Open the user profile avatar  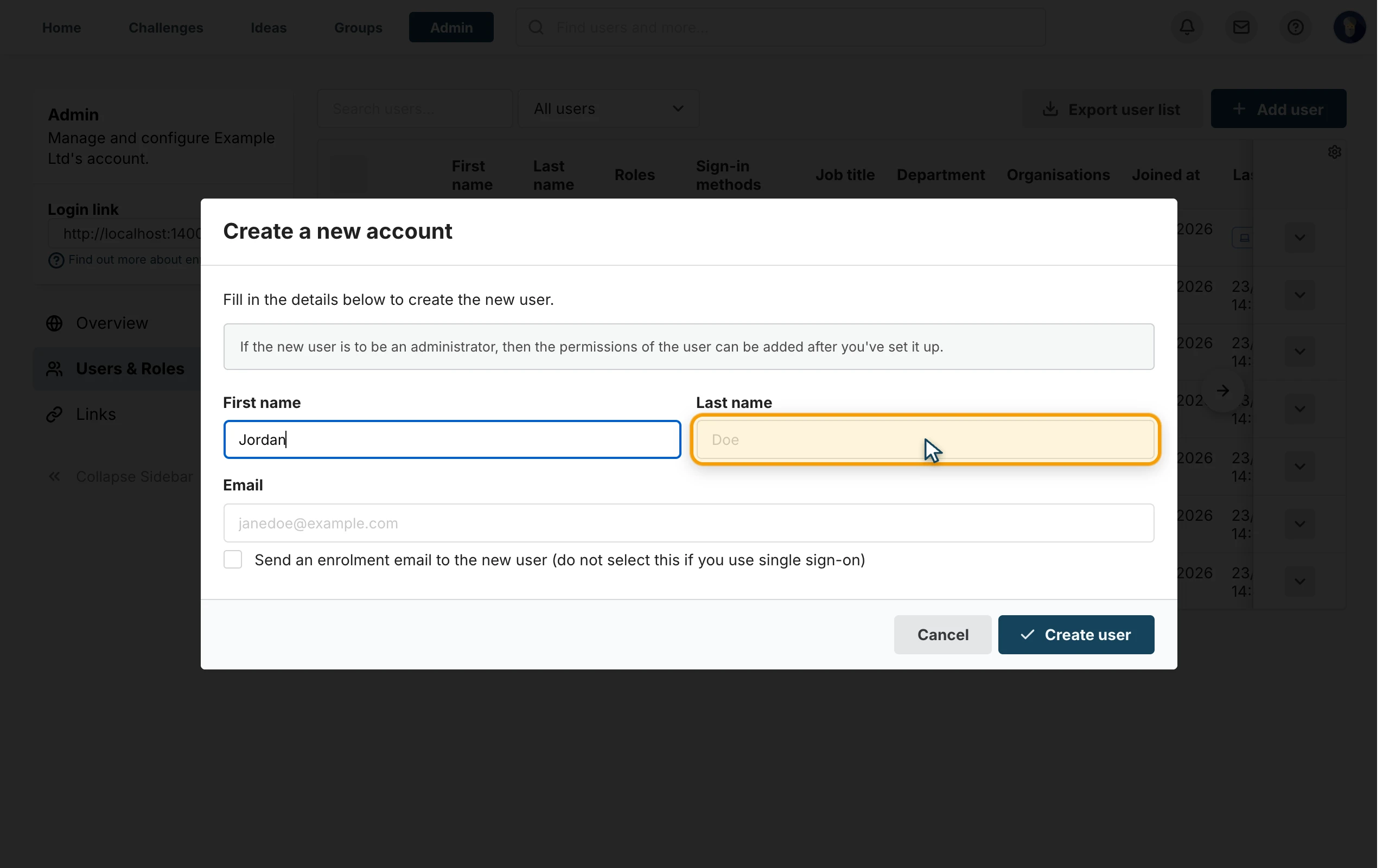(x=1349, y=27)
